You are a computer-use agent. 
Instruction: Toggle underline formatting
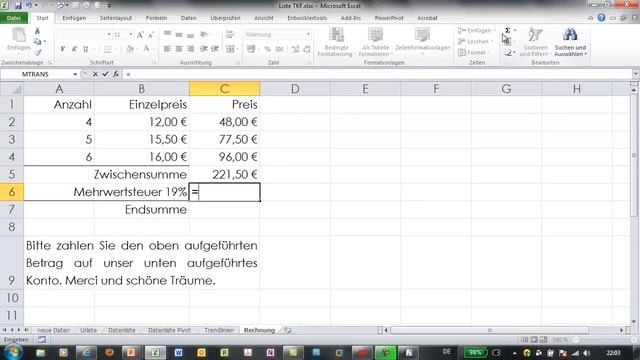click(85, 49)
